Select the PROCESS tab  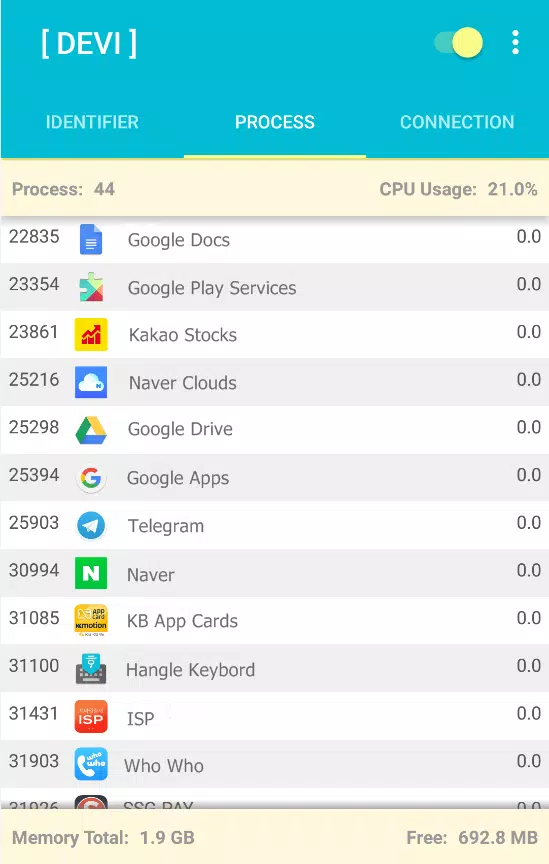274,122
